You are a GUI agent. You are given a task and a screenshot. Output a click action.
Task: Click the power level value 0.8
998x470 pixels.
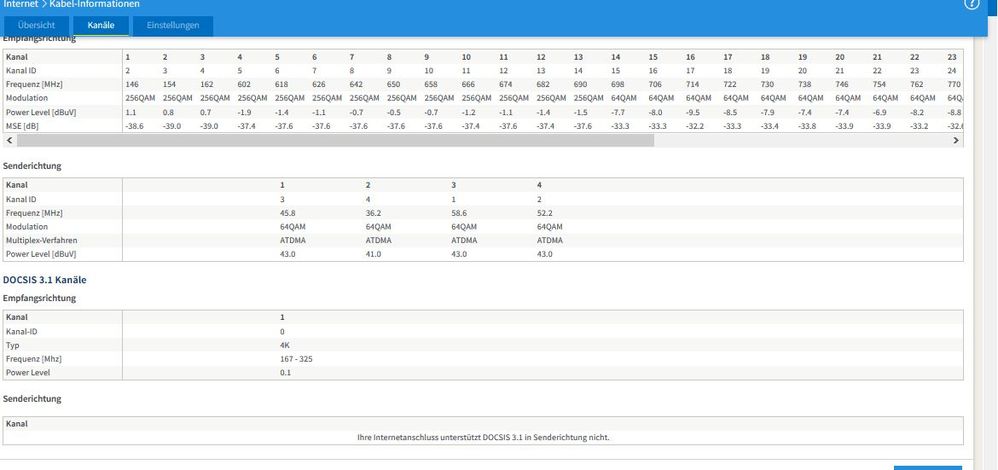(167, 112)
